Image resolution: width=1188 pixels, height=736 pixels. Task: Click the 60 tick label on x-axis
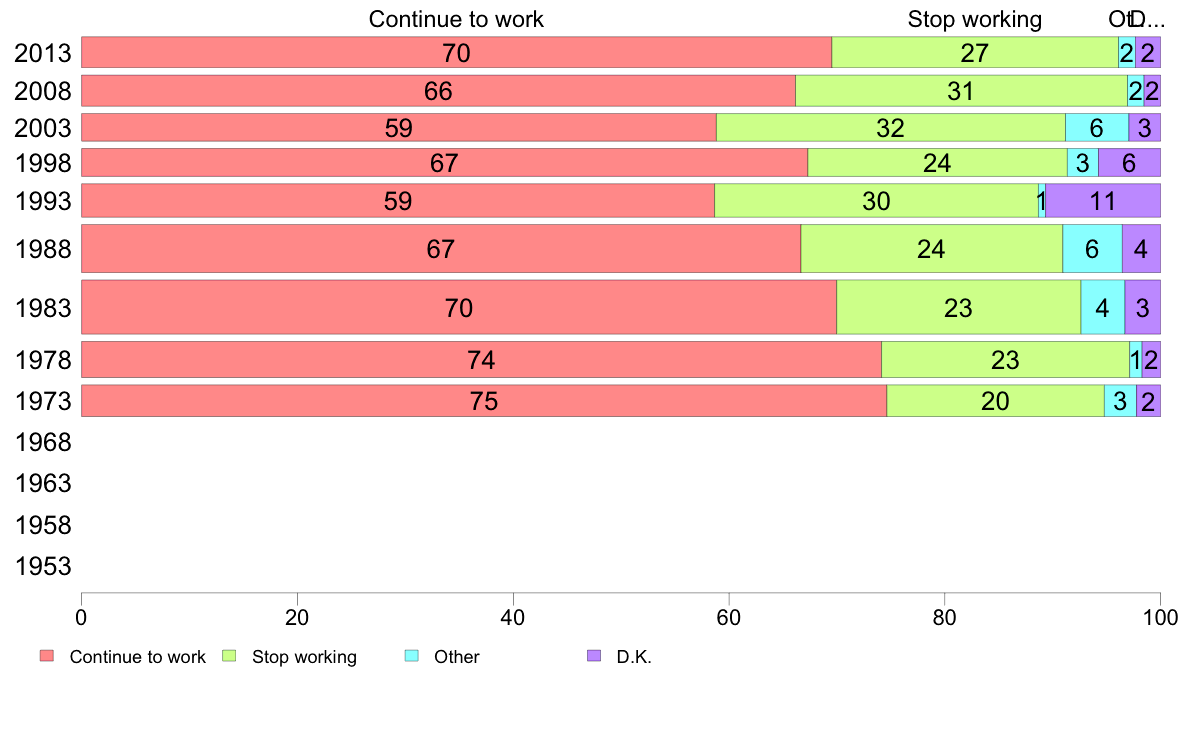tap(729, 617)
